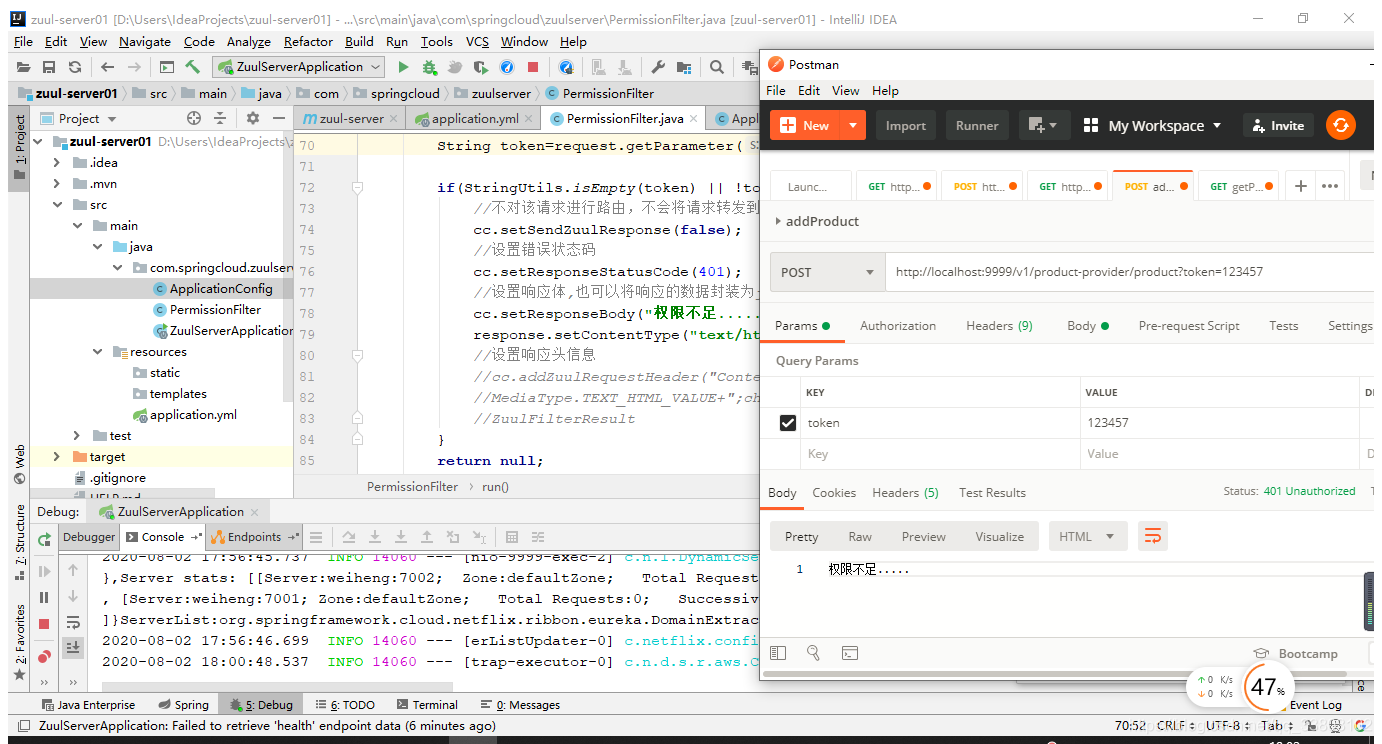Toggle Postman sidebar icon at bottom left

coord(778,653)
